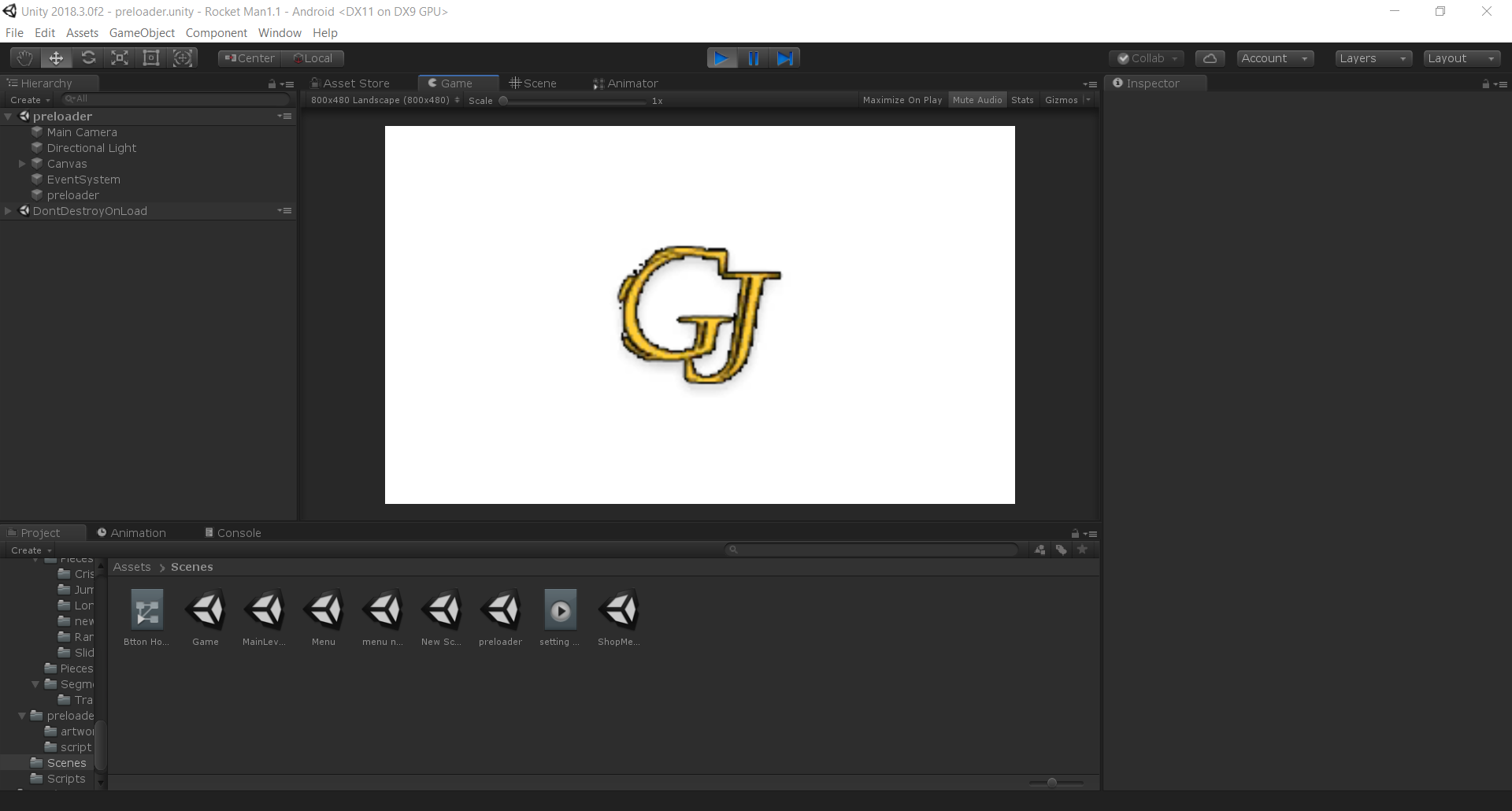Viewport: 1512px width, 811px height.
Task: Select the Scale tool
Action: (119, 57)
